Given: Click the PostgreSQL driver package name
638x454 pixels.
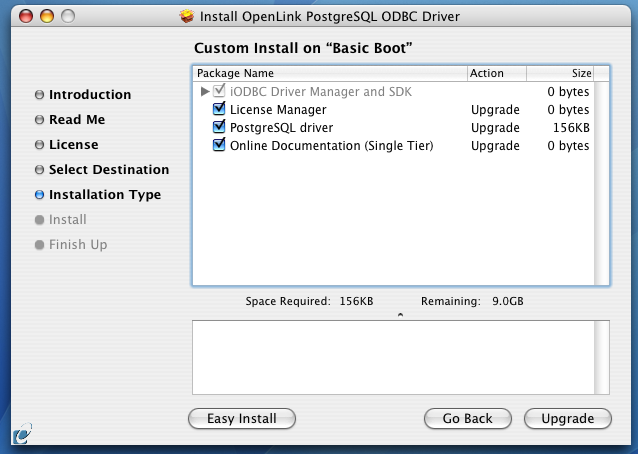Looking at the screenshot, I should tap(282, 128).
